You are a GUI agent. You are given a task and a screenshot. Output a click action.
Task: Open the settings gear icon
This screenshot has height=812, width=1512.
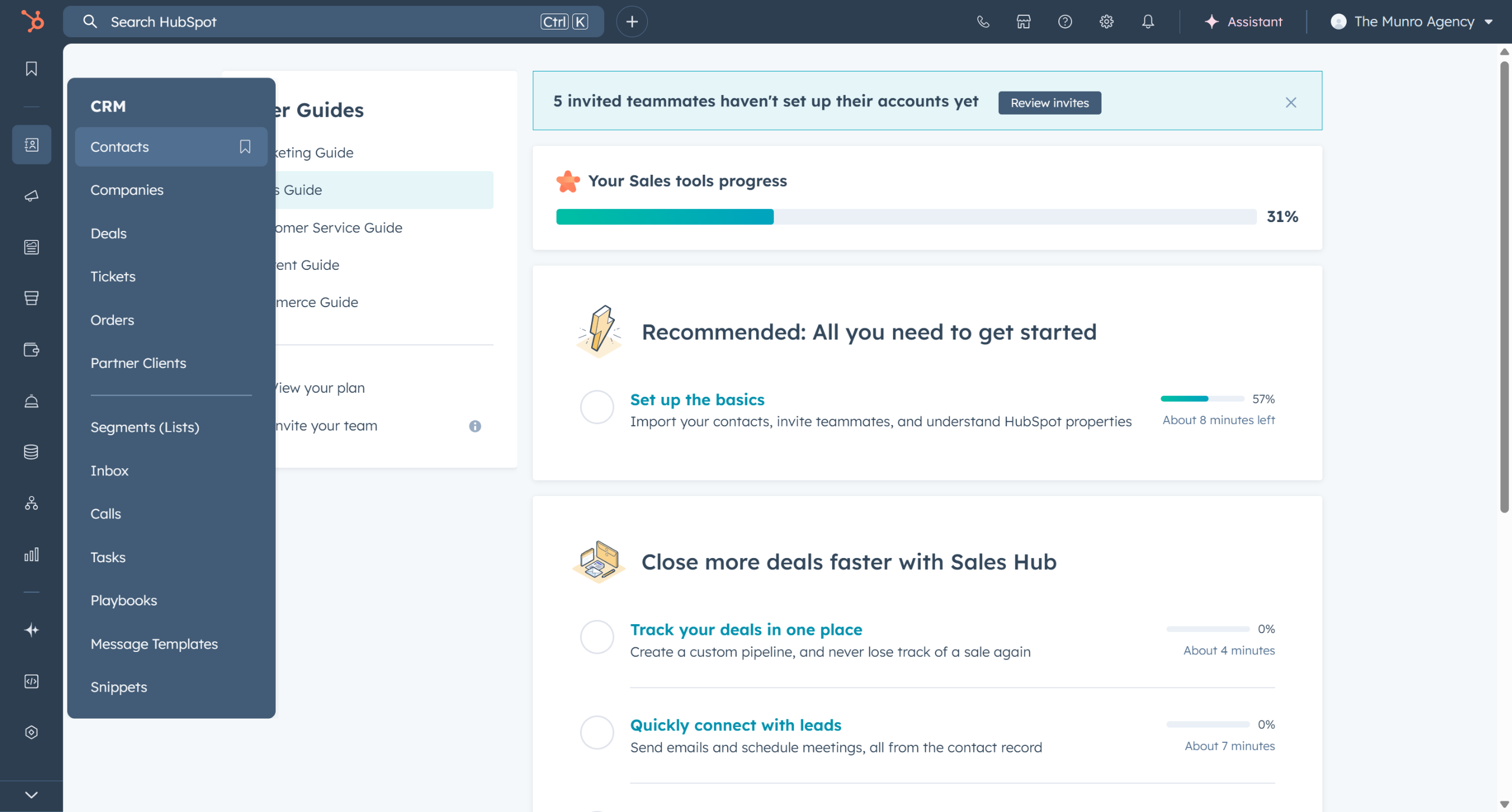1106,22
